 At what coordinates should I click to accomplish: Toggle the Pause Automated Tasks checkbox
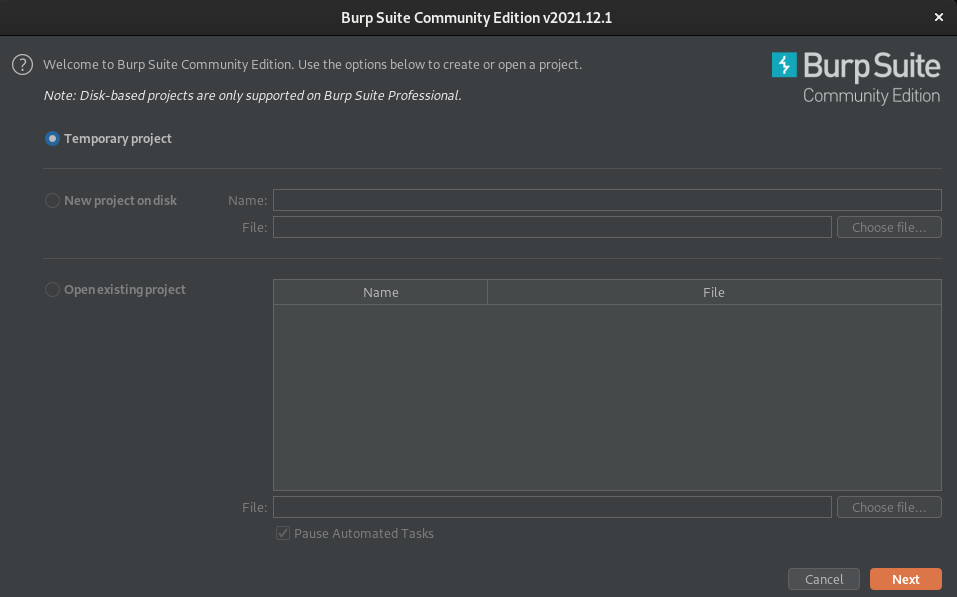[x=283, y=533]
